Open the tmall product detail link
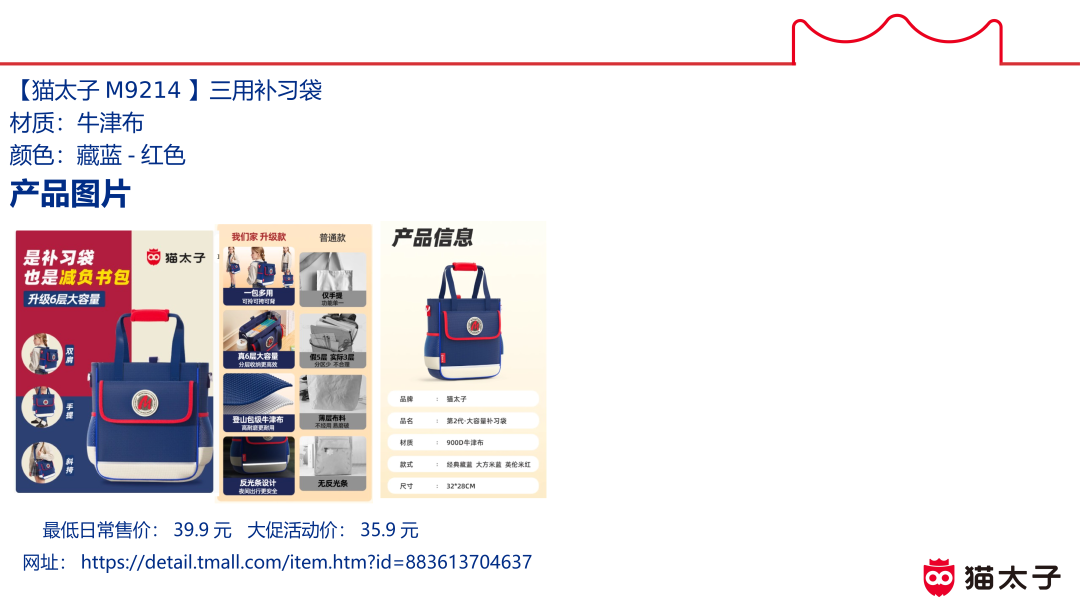Viewport: 1080px width, 608px height. coord(307,563)
